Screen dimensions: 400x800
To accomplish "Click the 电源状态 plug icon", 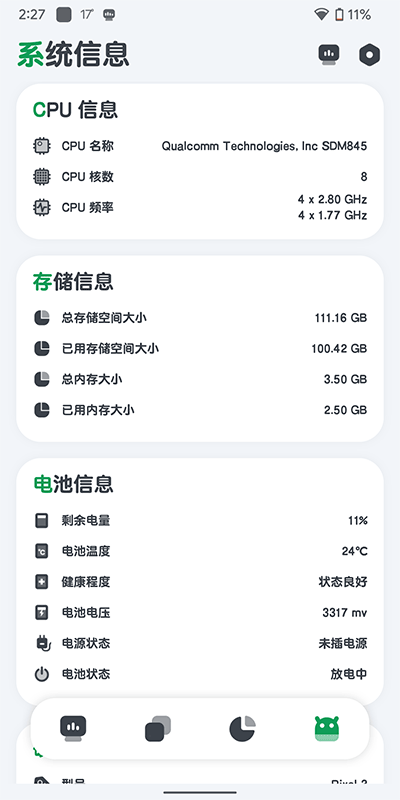I will [43, 643].
